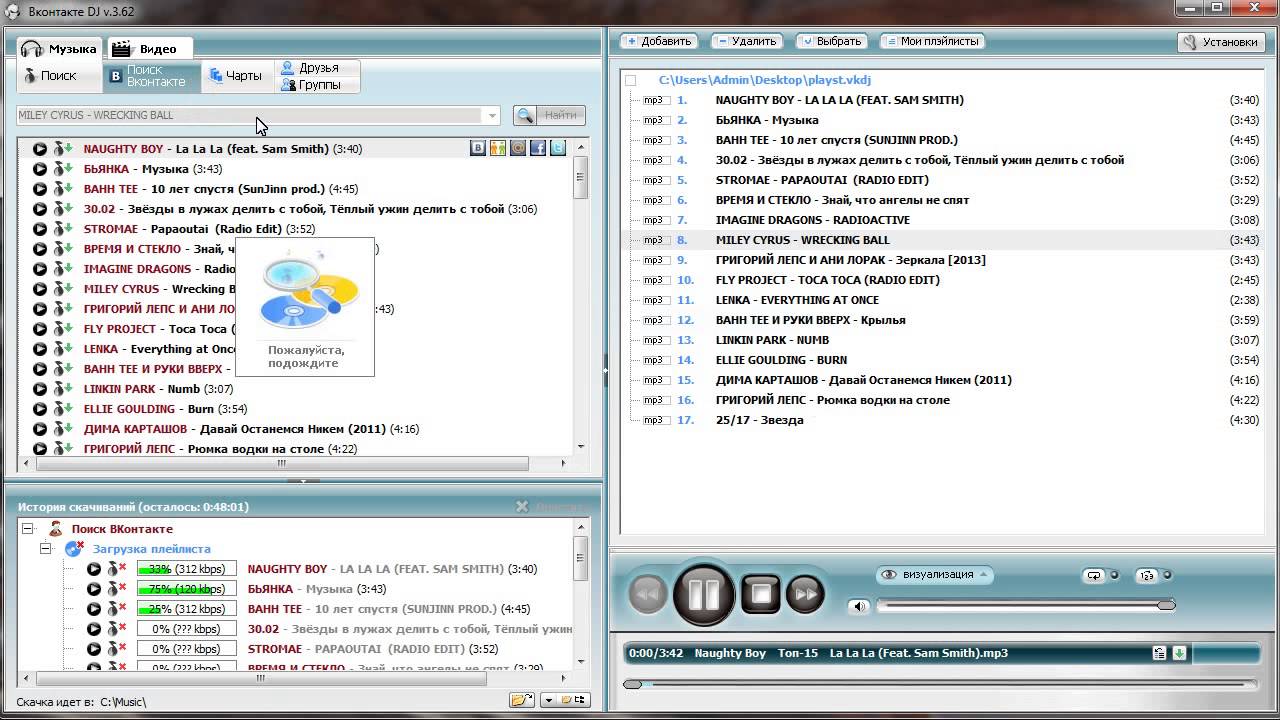Toggle the mp3 box for track 8 MILEY CYRUS
This screenshot has width=1280, height=720.
click(654, 240)
